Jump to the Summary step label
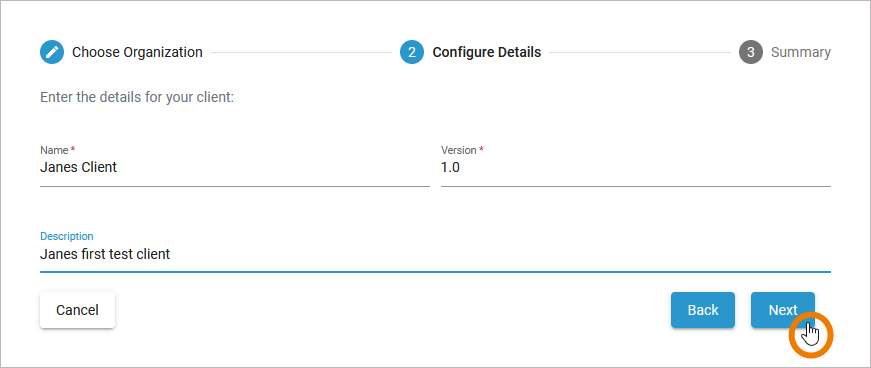The width and height of the screenshot is (871, 368). coord(801,52)
